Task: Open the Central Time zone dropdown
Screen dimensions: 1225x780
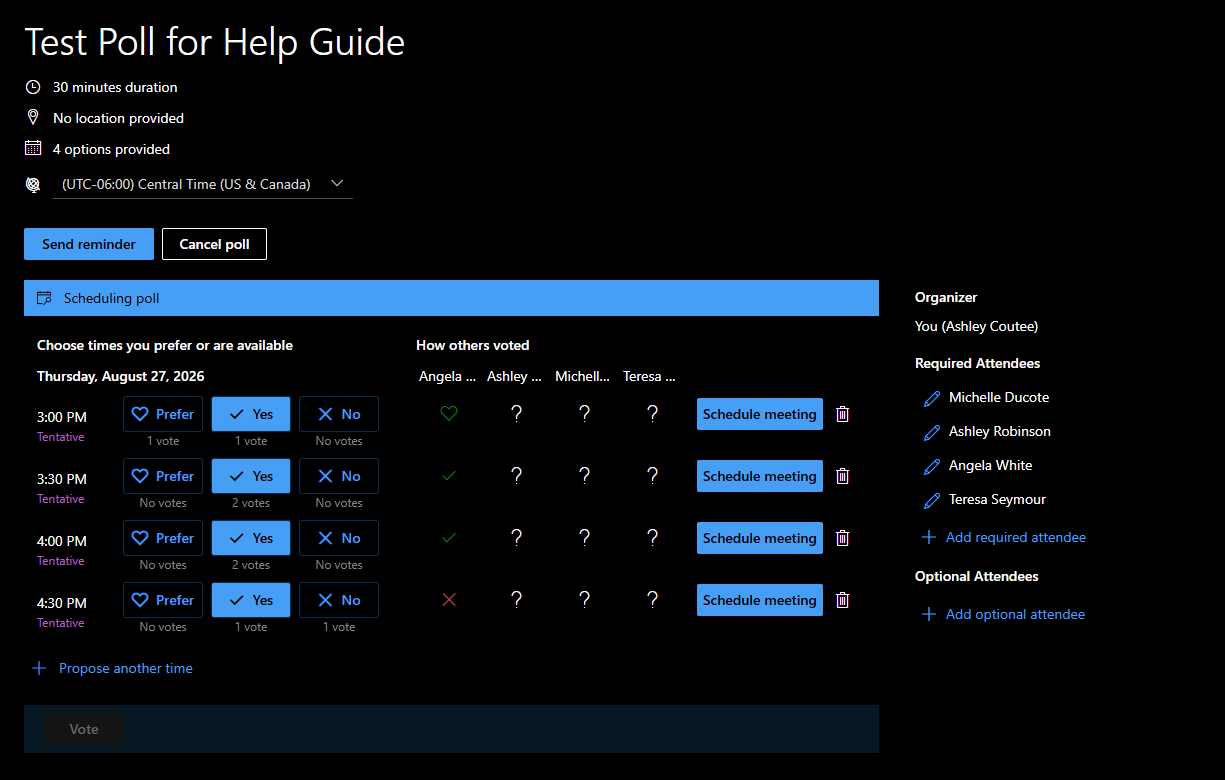Action: pyautogui.click(x=203, y=184)
